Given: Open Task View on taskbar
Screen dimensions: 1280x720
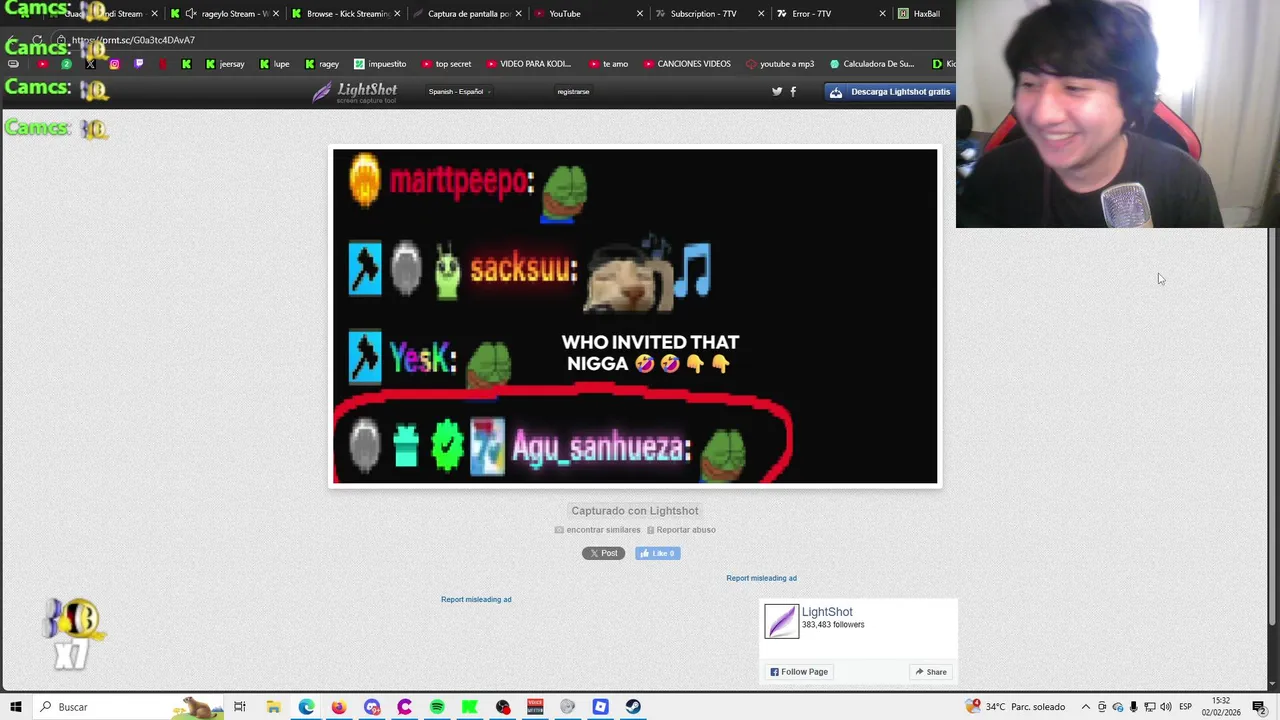Looking at the screenshot, I should point(240,707).
